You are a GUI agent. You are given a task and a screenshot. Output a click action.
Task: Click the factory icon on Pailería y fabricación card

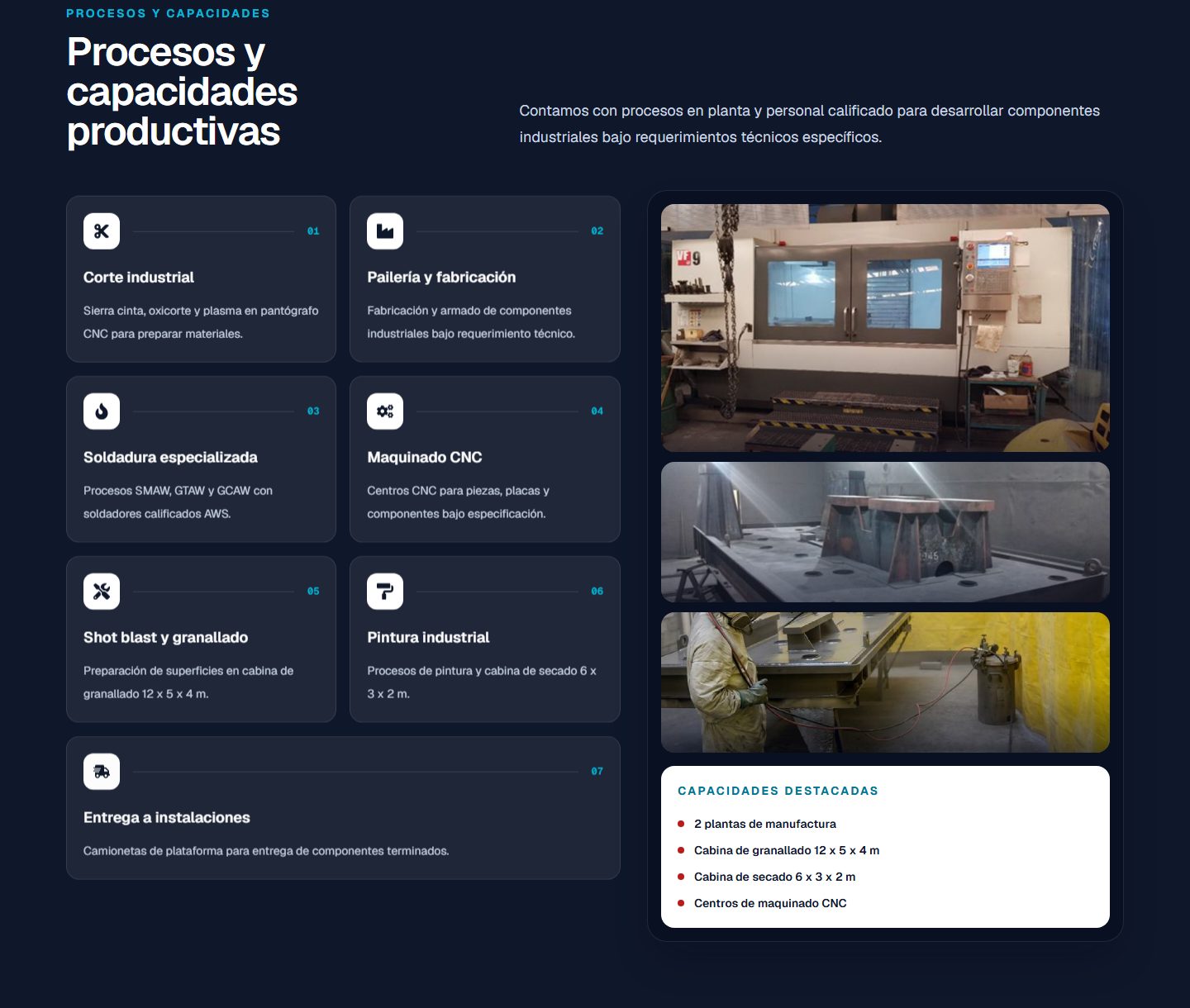pyautogui.click(x=385, y=231)
